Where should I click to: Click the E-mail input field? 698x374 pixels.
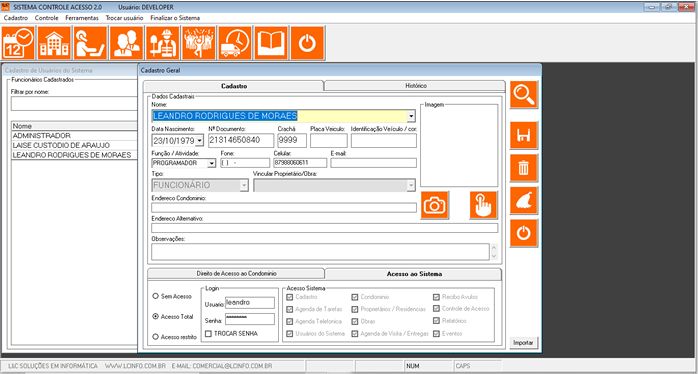pos(373,163)
